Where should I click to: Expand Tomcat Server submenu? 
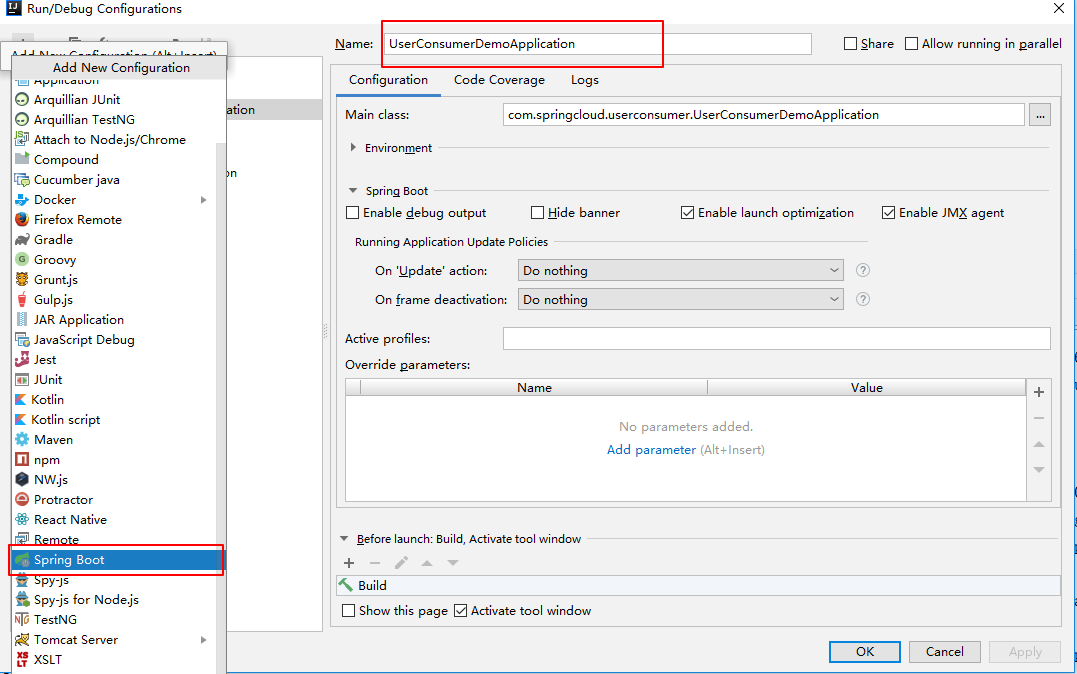(203, 640)
